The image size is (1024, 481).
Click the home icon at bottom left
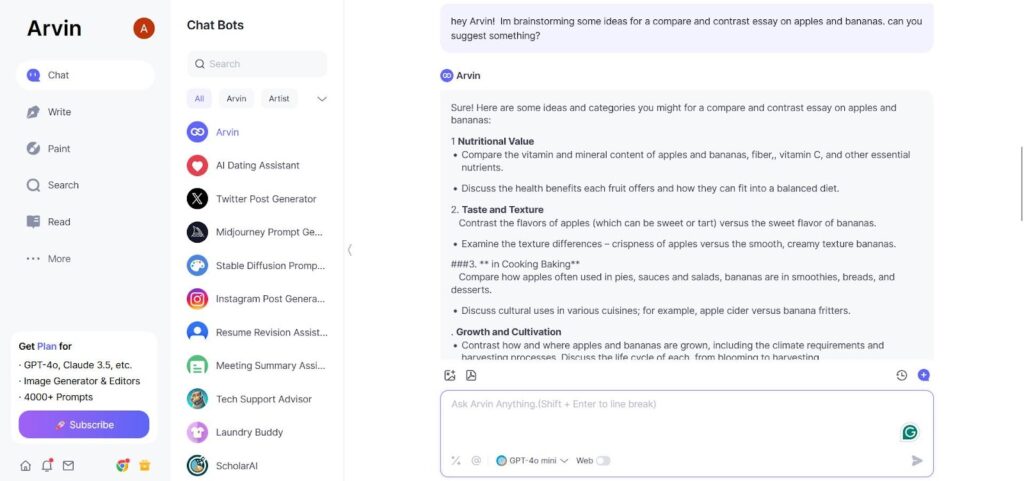tap(25, 465)
